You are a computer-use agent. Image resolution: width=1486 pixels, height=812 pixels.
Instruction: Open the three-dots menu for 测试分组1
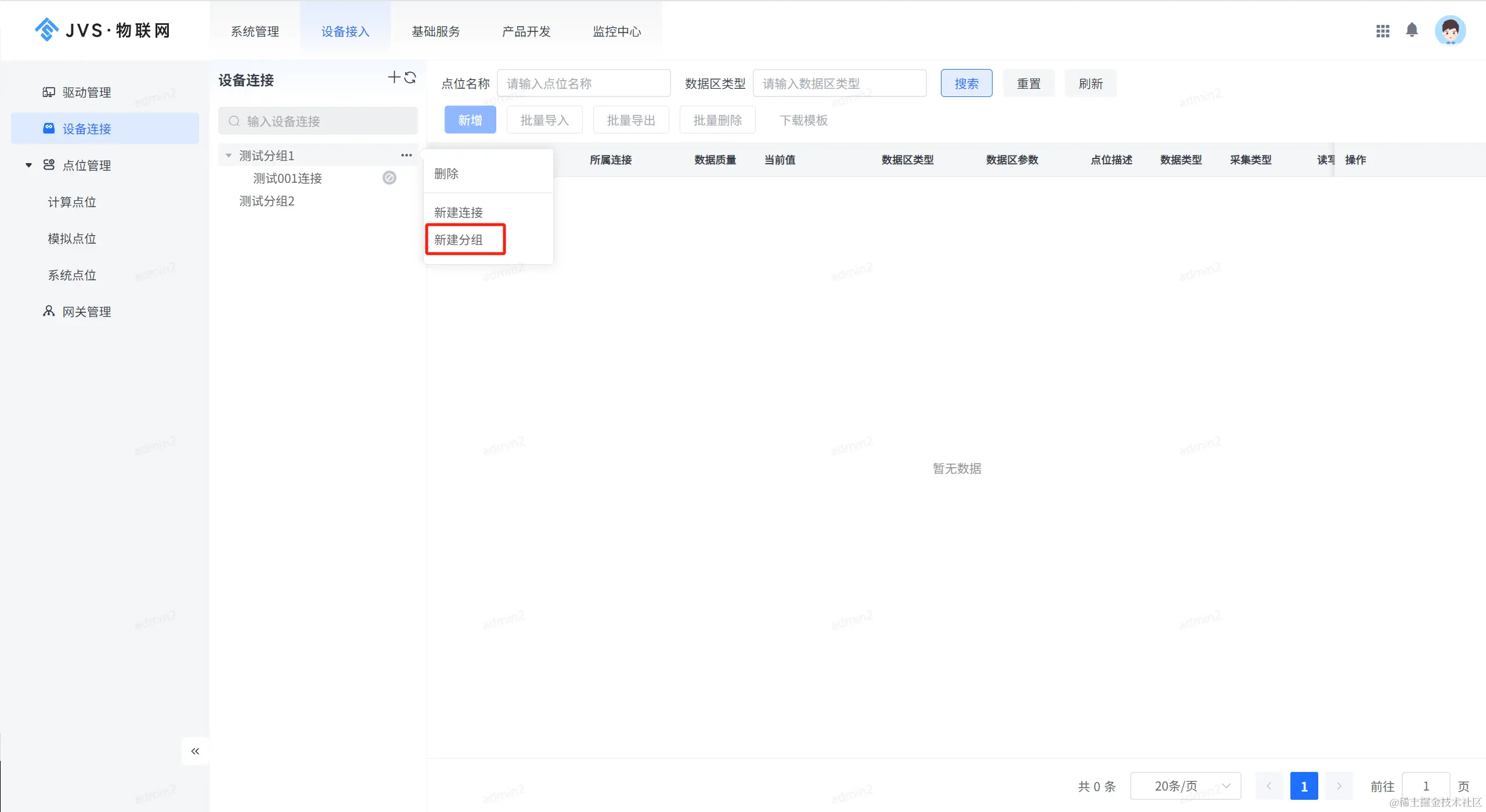click(406, 155)
